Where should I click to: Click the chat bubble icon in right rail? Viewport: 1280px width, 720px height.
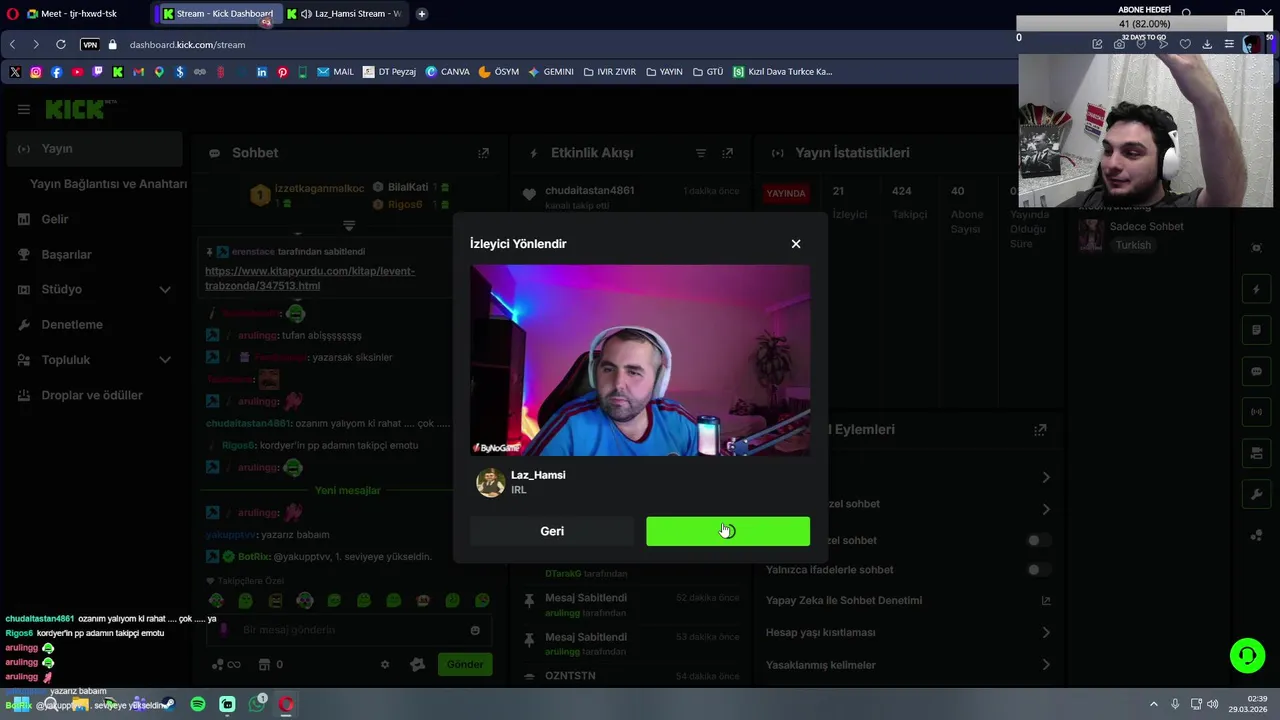[1257, 371]
